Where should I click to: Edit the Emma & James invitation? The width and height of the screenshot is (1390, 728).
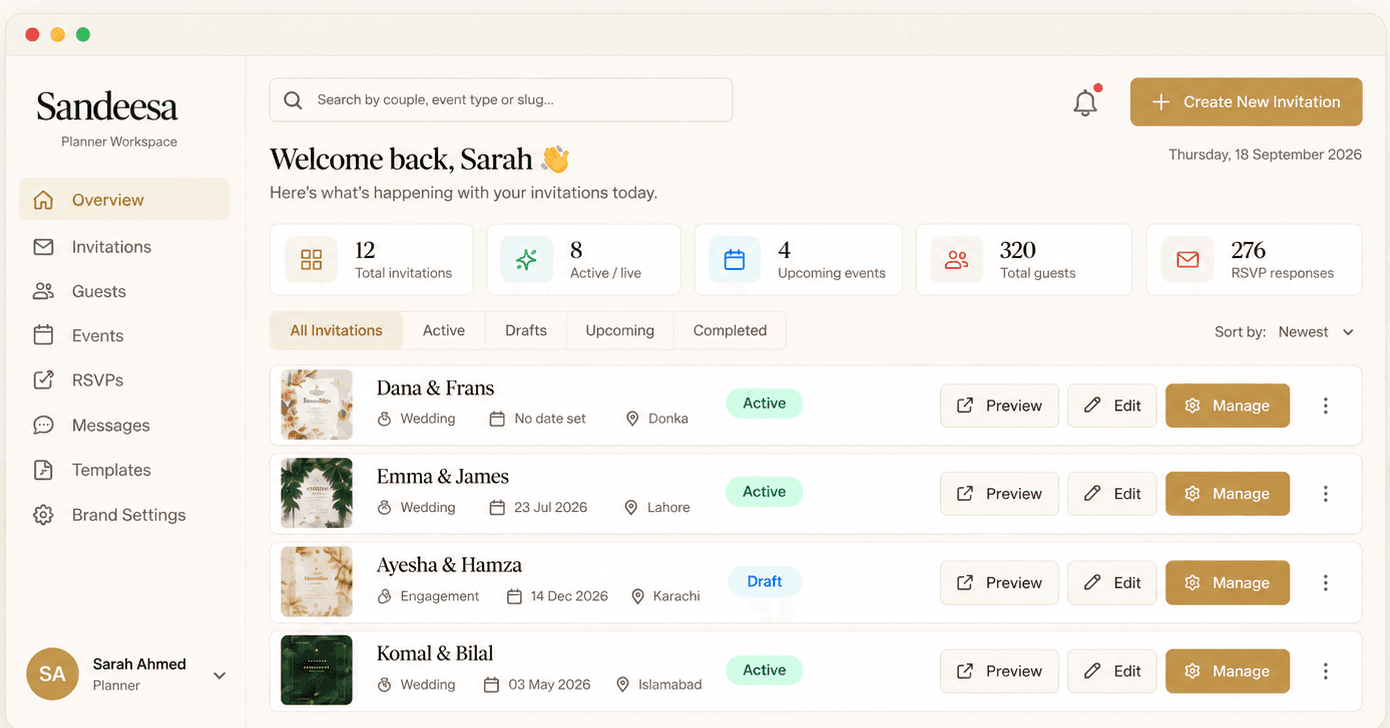[1112, 494]
